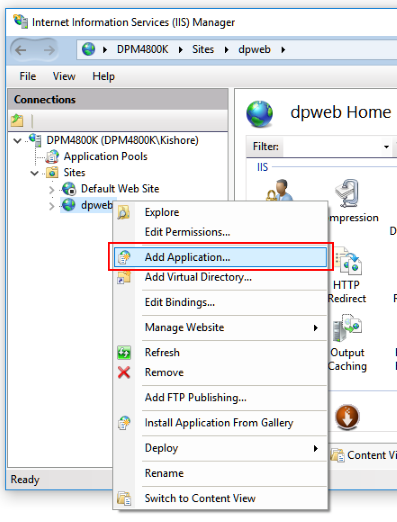Select dpweb site in tree
Screen dimensions: 397x522
[97, 205]
